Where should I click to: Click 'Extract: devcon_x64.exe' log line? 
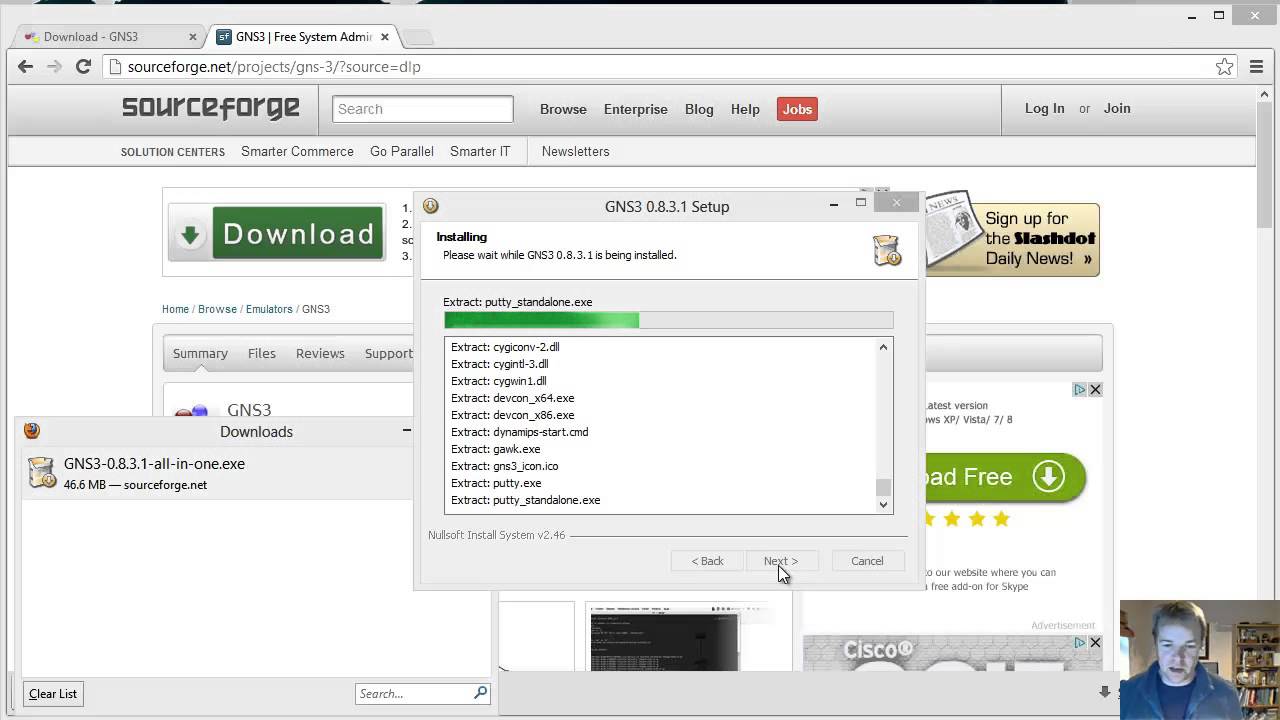tap(512, 398)
